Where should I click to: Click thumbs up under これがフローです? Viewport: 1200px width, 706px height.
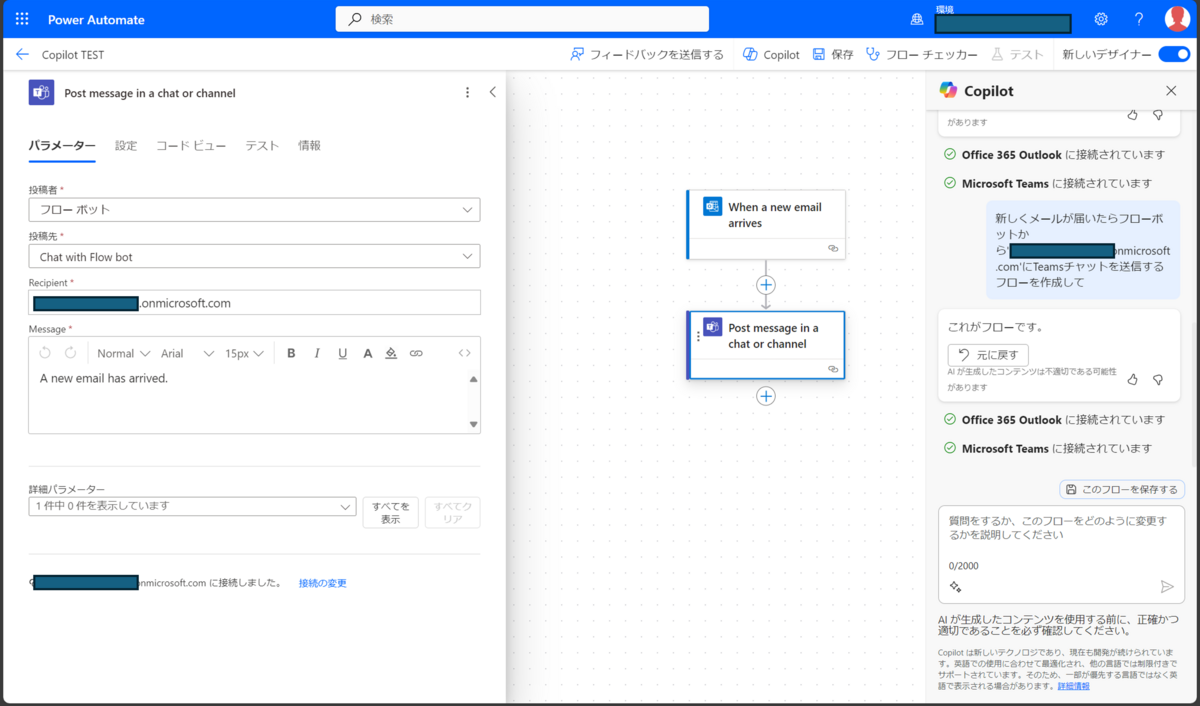tap(1133, 380)
